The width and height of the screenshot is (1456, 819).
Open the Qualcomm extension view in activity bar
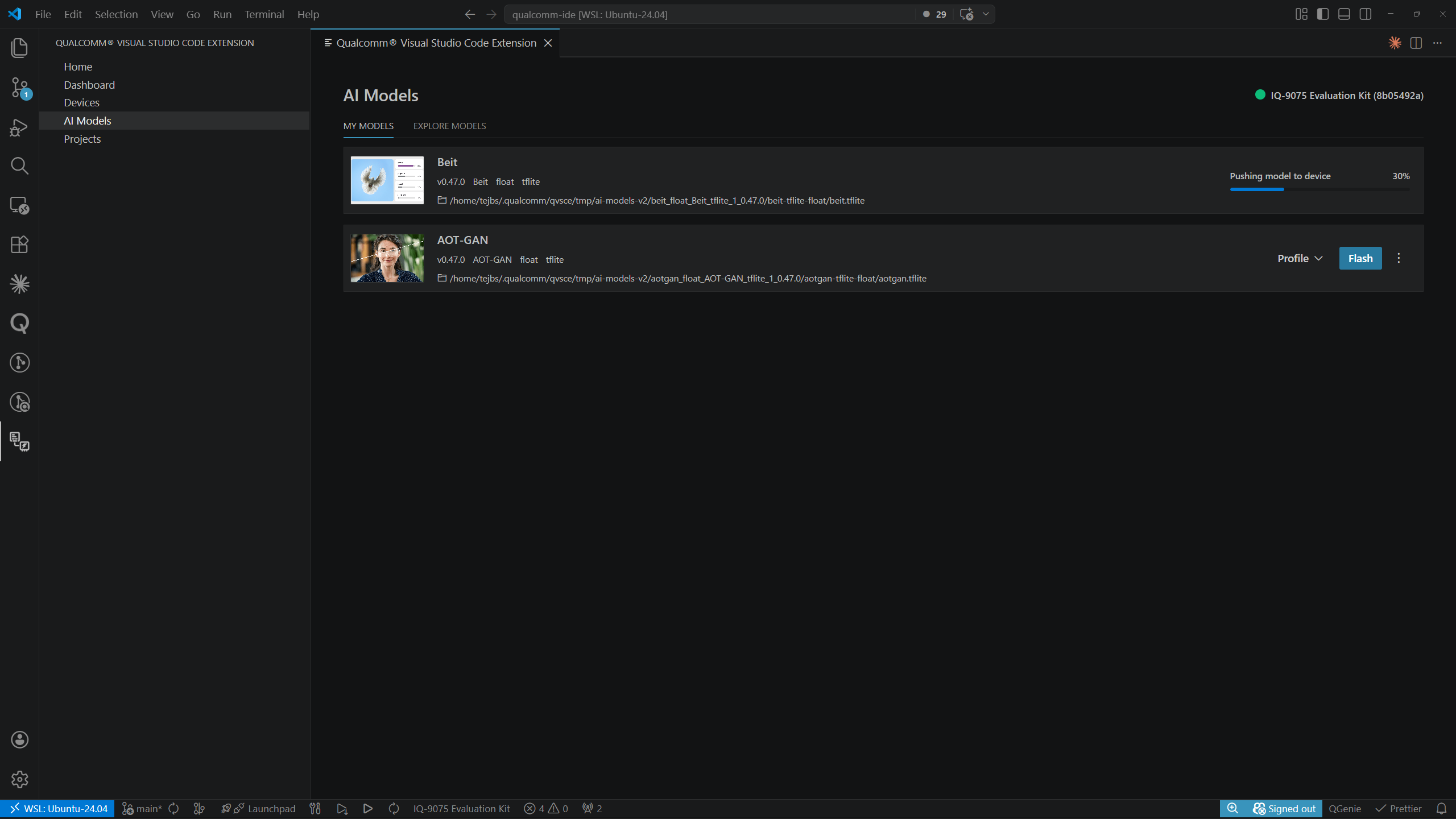[19, 441]
